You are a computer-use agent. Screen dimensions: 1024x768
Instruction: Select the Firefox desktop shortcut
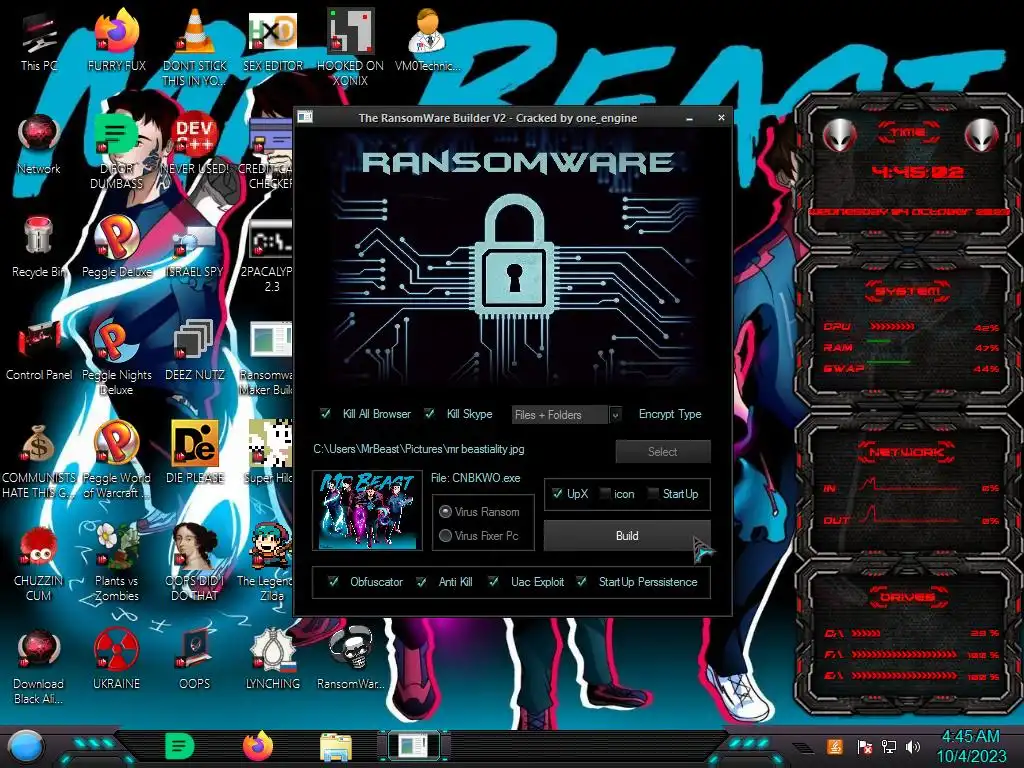(116, 40)
